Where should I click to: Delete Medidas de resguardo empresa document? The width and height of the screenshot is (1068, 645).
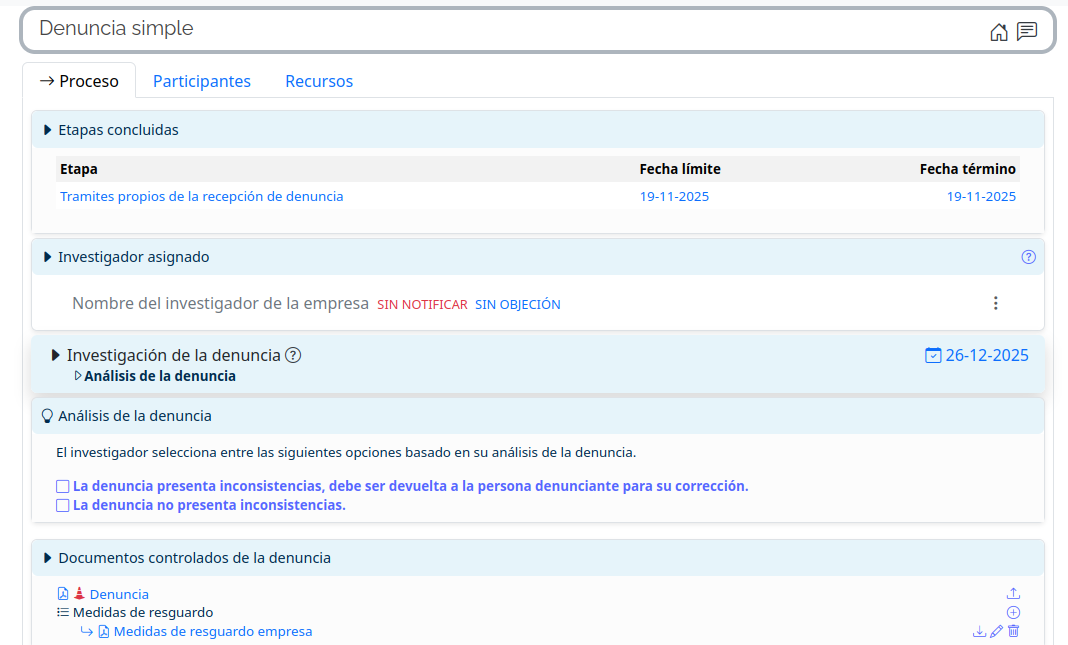coord(1013,631)
